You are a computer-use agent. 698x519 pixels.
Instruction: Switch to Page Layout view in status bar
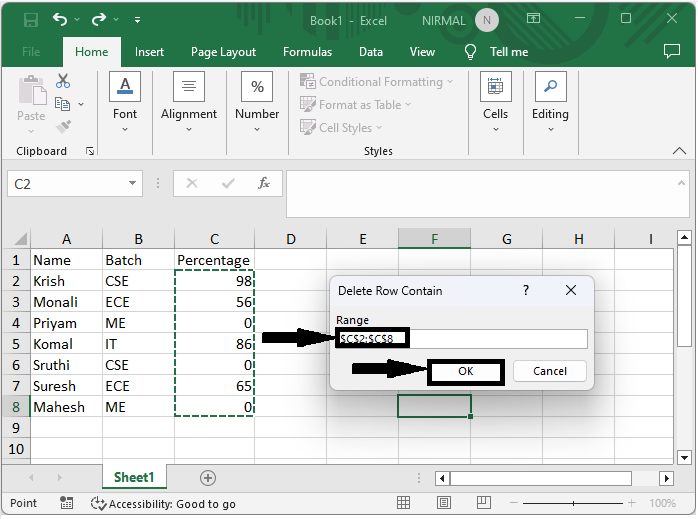(444, 503)
